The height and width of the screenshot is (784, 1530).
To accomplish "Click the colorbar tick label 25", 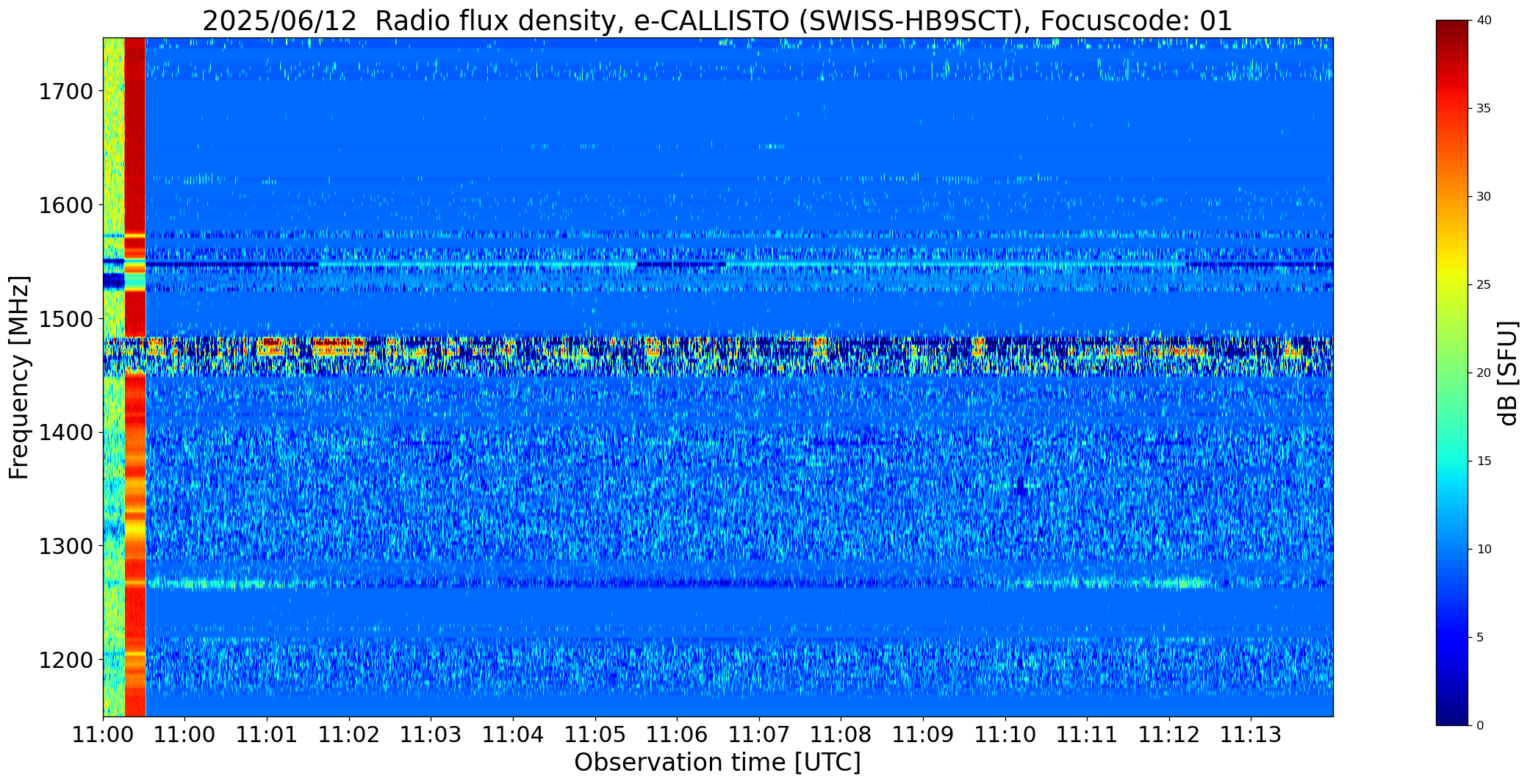I will pos(1484,285).
